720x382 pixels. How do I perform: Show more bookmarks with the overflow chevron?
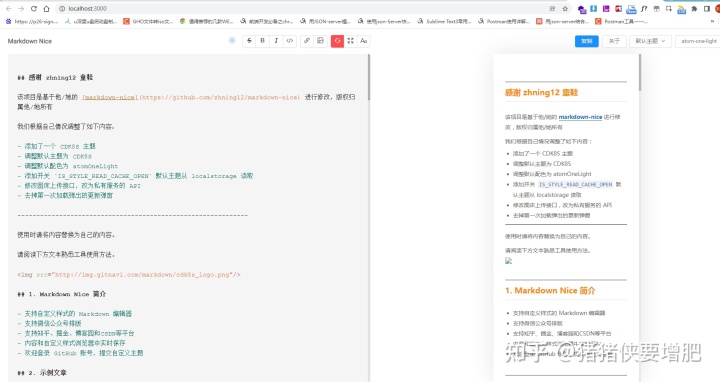point(712,21)
